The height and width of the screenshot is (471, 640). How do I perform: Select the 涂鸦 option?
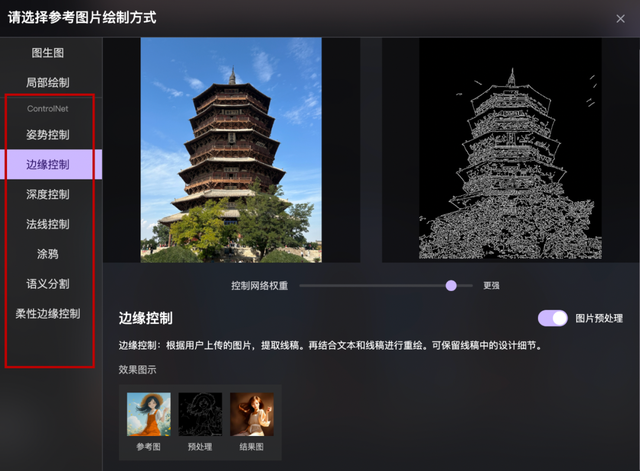point(48,254)
